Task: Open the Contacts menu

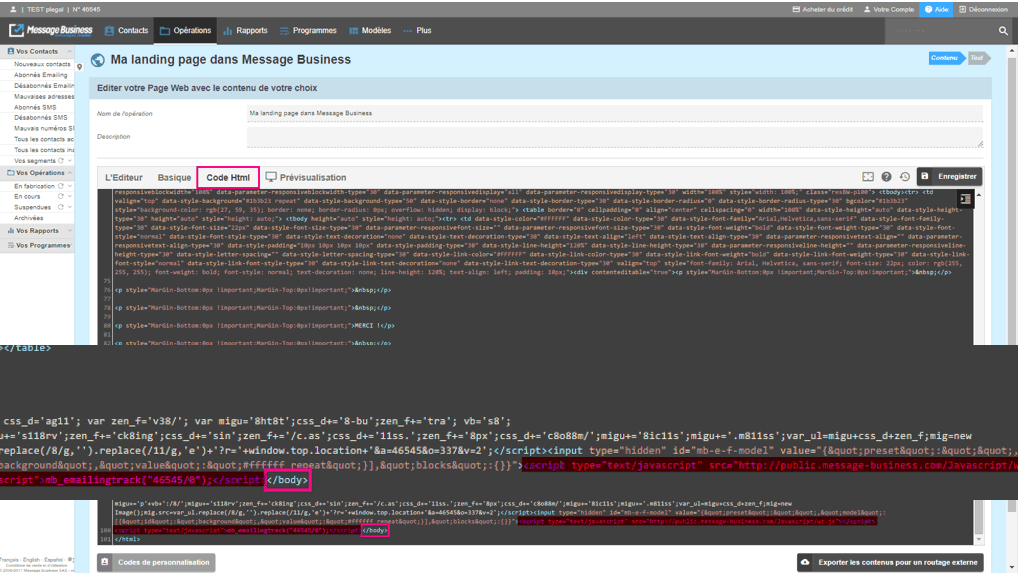Action: pyautogui.click(x=127, y=31)
